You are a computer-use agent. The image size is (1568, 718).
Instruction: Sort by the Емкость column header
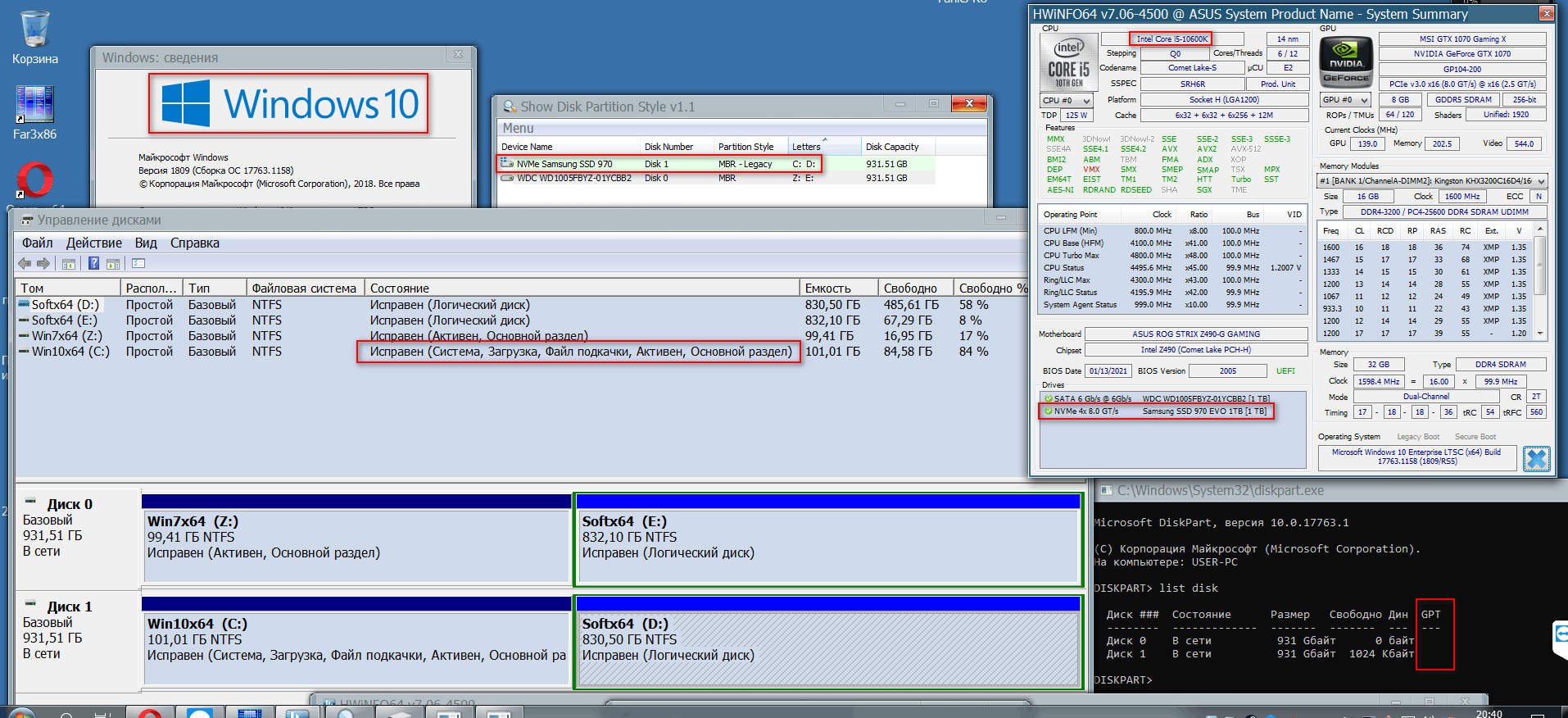838,289
